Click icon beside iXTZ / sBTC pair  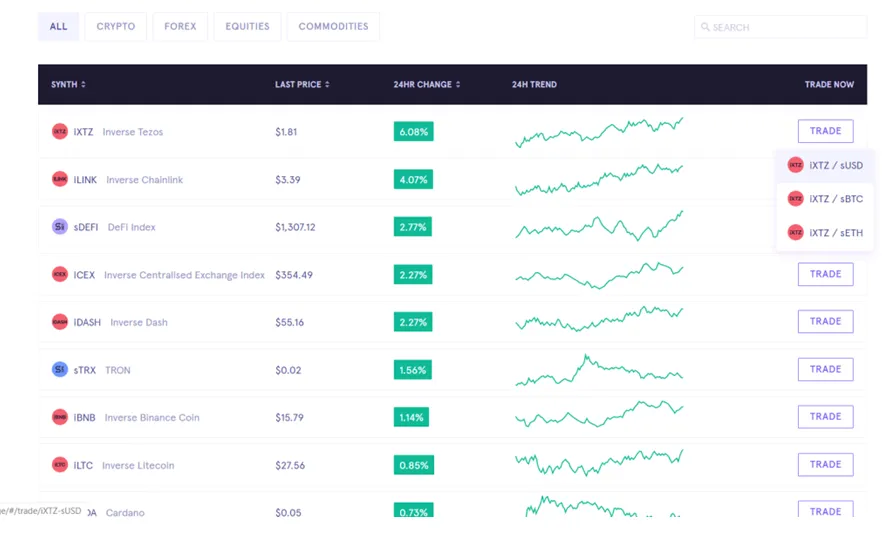(796, 199)
